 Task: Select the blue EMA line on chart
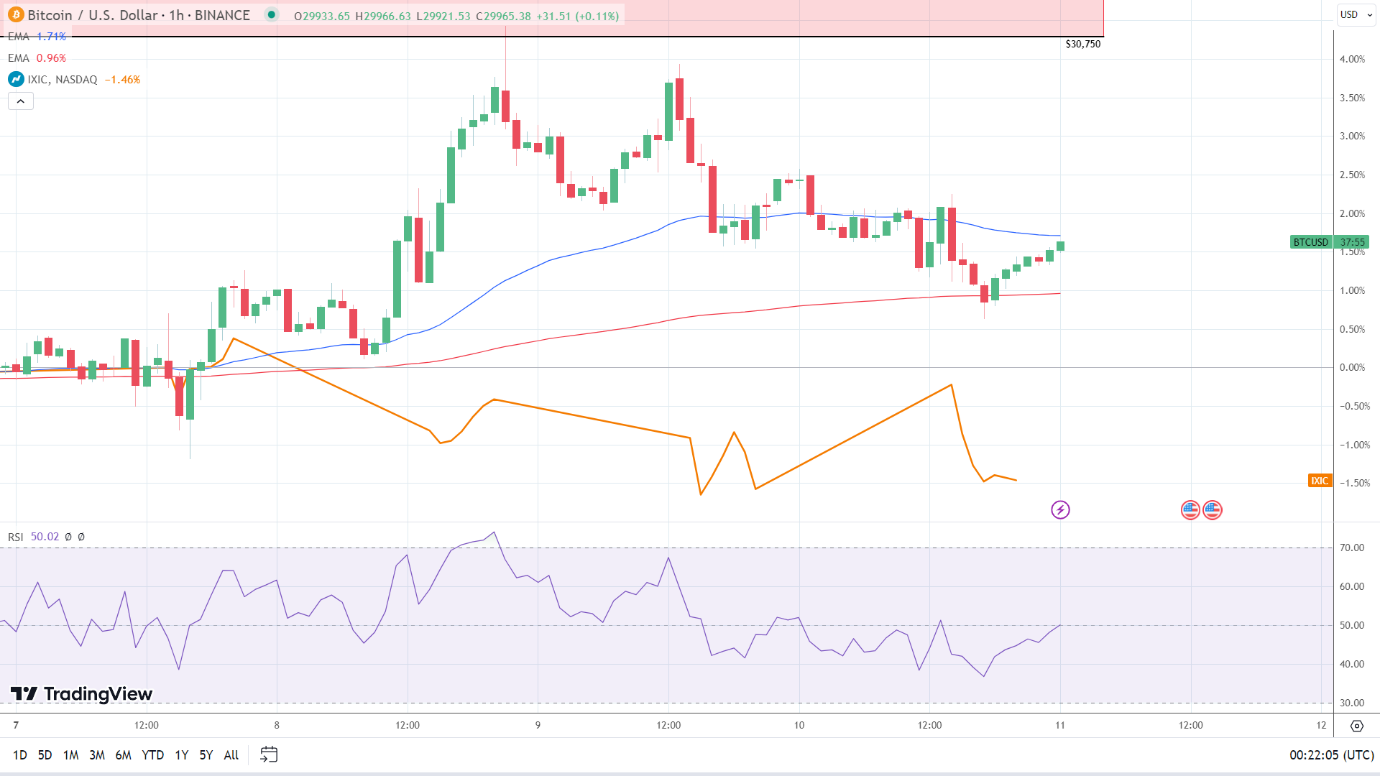point(560,256)
